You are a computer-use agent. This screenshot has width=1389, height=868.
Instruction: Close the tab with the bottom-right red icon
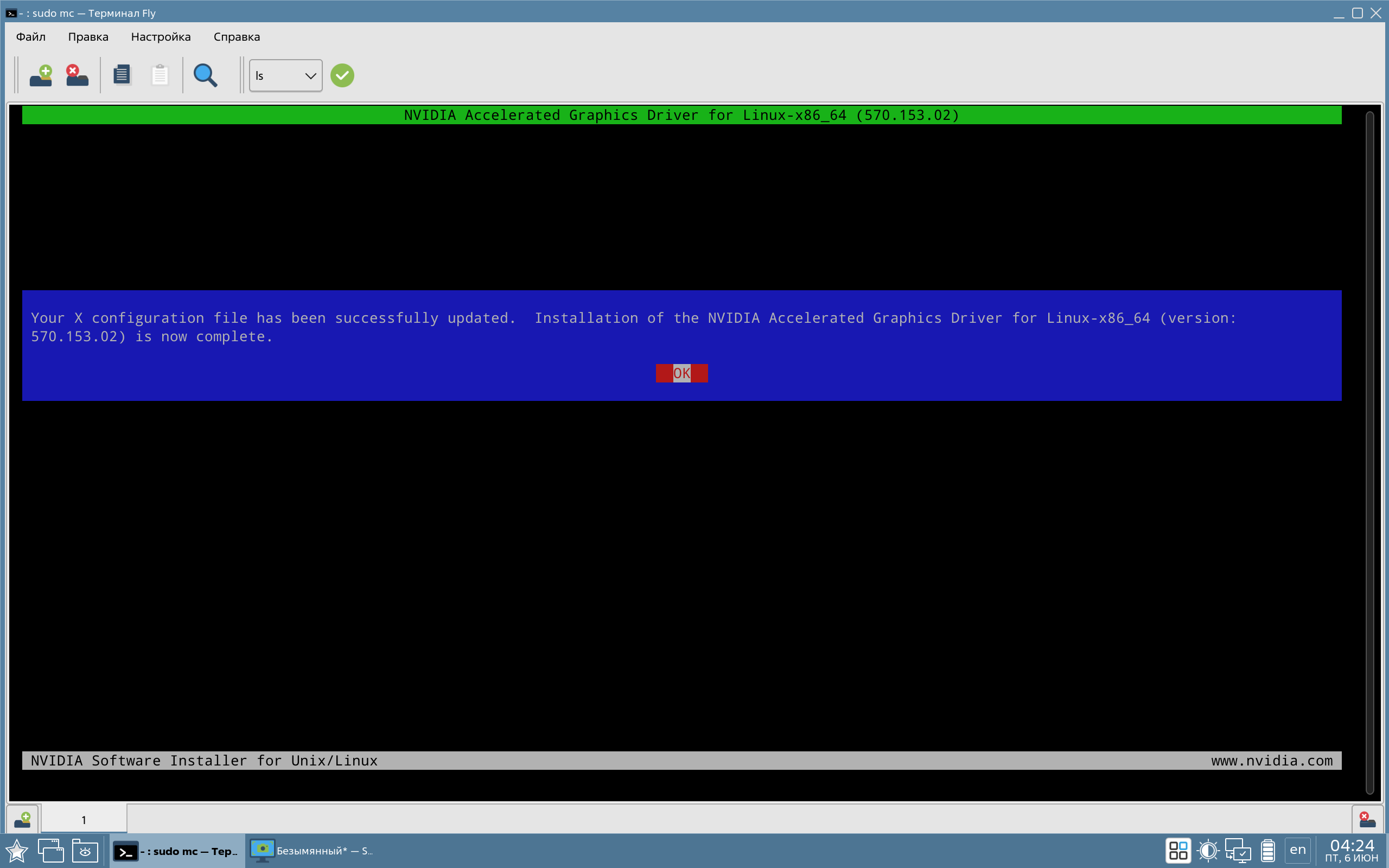click(x=1368, y=819)
